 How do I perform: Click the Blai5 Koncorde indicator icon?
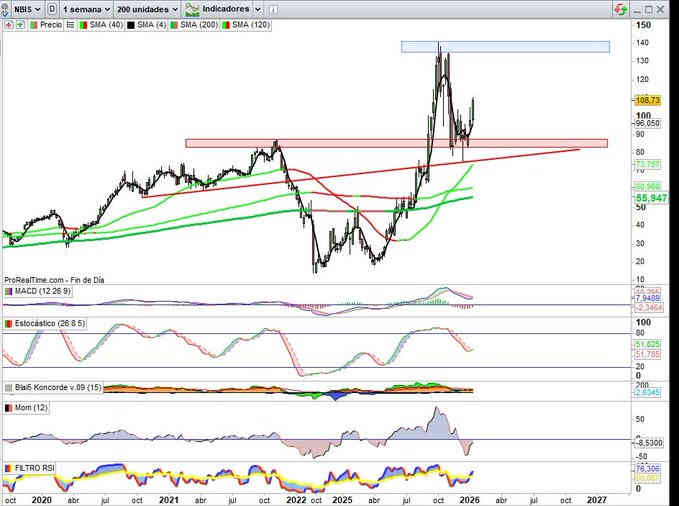click(8, 388)
